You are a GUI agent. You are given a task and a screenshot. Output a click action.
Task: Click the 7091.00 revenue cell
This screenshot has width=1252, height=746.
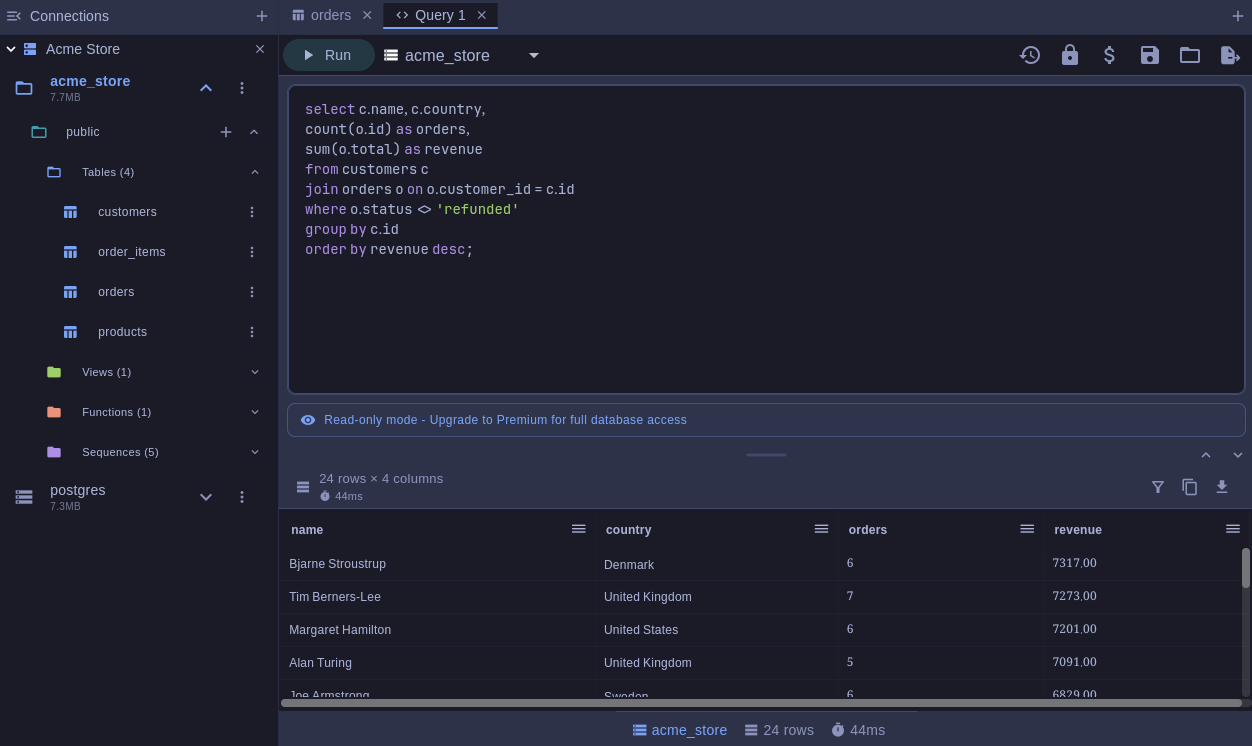(x=1140, y=662)
